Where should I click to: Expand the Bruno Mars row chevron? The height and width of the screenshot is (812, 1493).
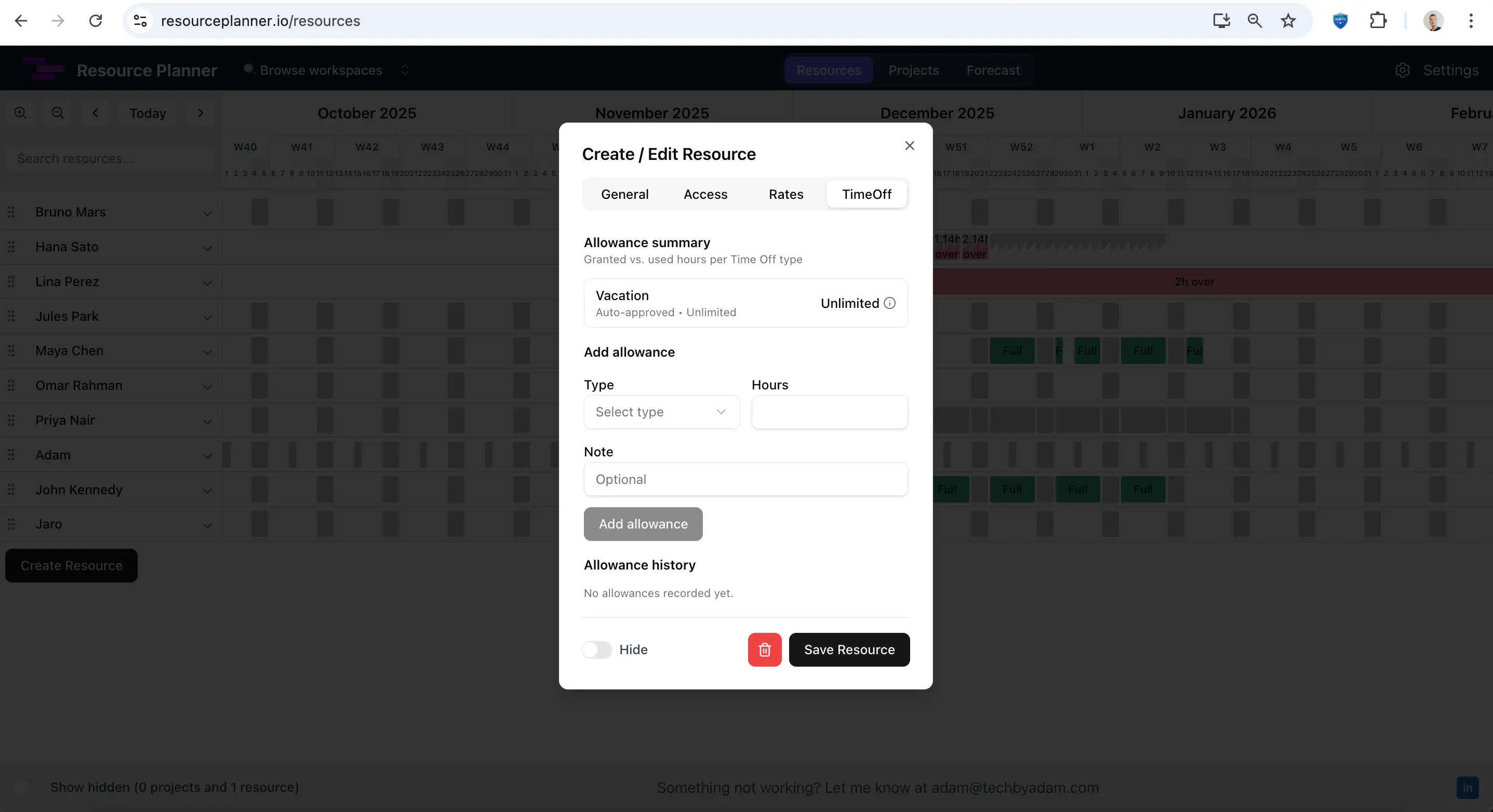tap(207, 213)
